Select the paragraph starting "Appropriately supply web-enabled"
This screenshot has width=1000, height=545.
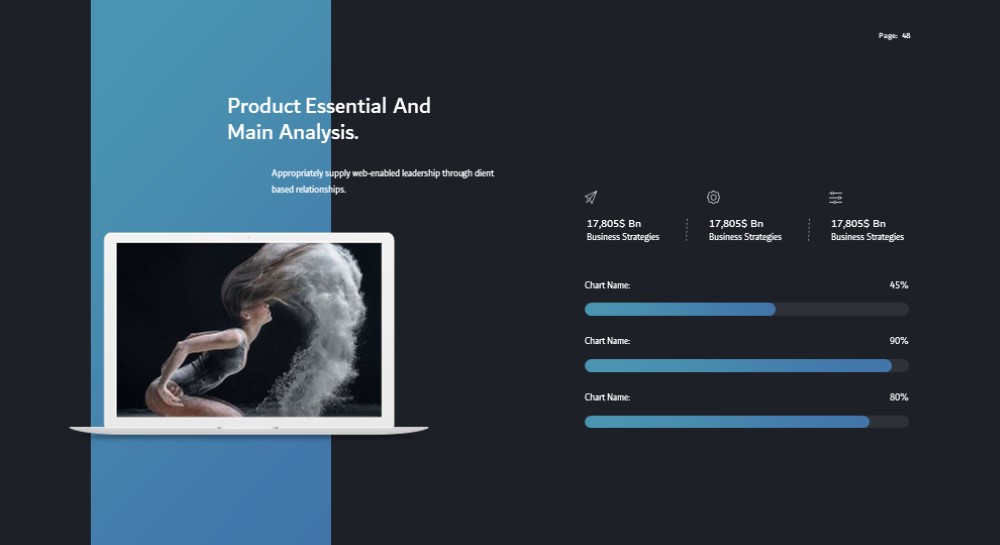pyautogui.click(x=383, y=181)
